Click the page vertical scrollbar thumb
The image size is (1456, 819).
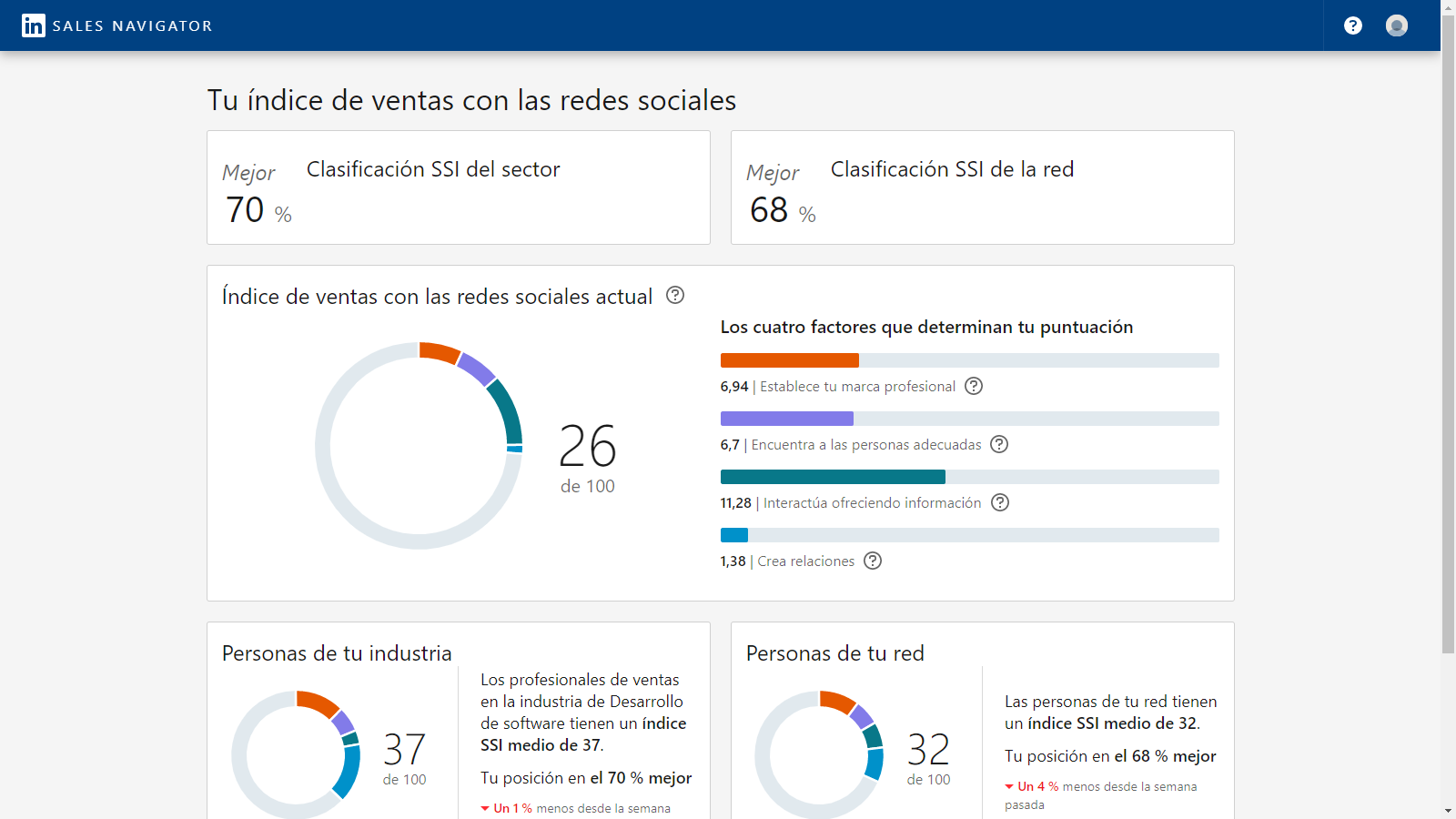point(1448,334)
